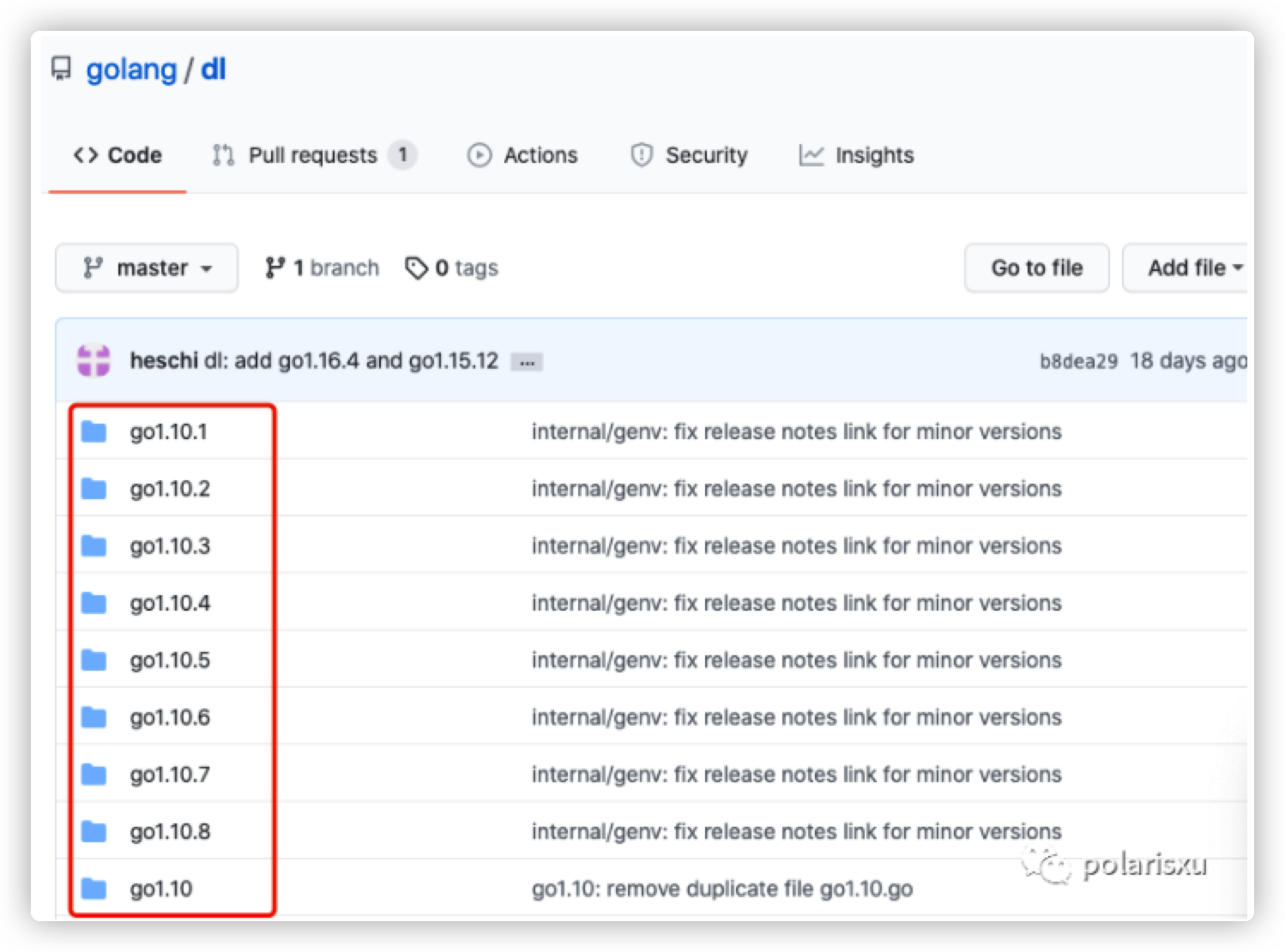Viewport: 1285px width, 952px height.
Task: Expand commit message ellipsis button
Action: pos(527,362)
